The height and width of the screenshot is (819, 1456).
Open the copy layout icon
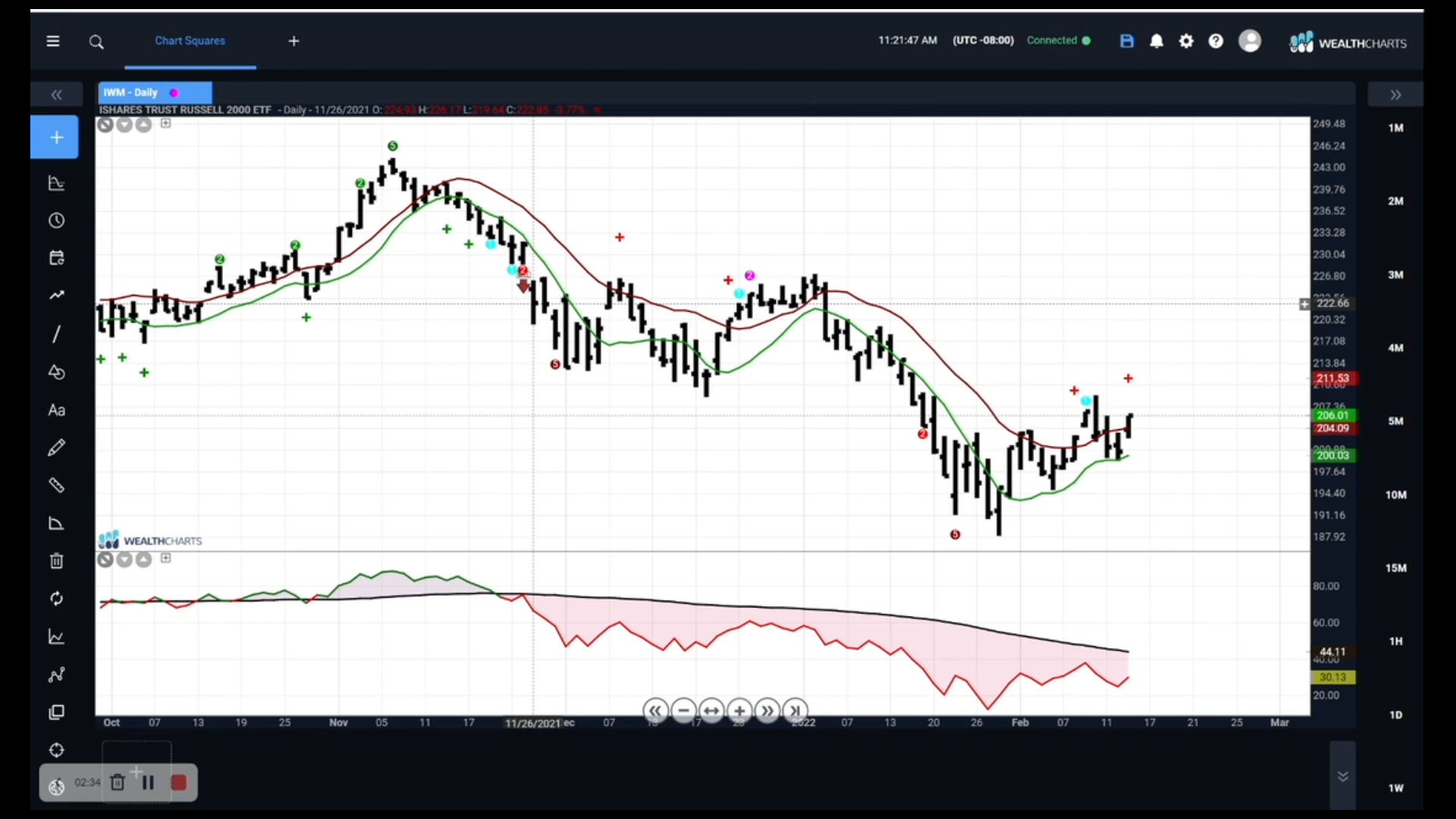pos(56,713)
